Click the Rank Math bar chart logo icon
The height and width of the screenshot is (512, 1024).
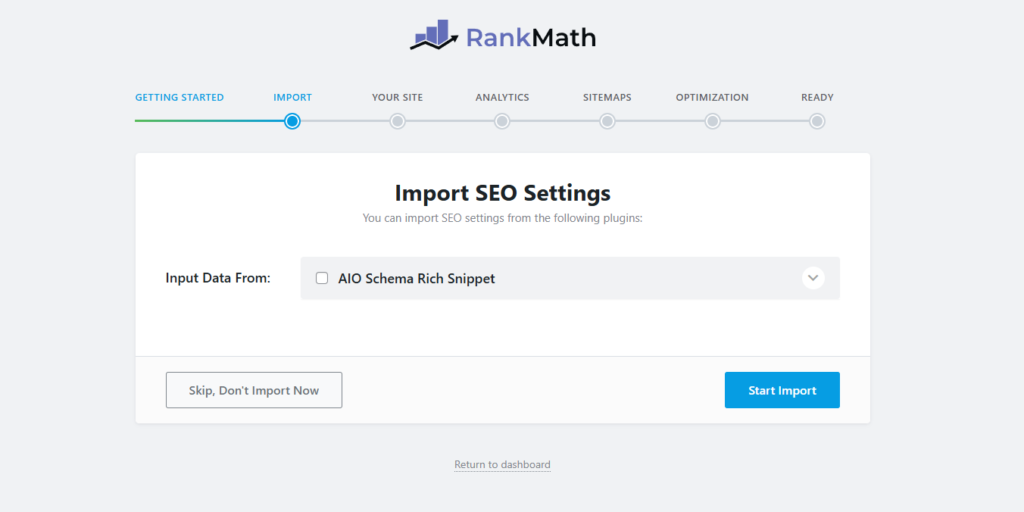pos(432,35)
